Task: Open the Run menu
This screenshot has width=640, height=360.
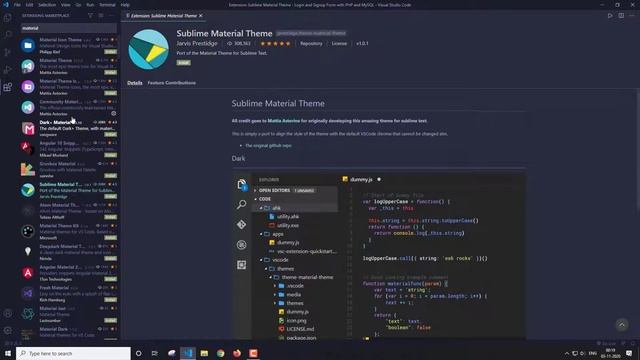Action: (90, 5)
